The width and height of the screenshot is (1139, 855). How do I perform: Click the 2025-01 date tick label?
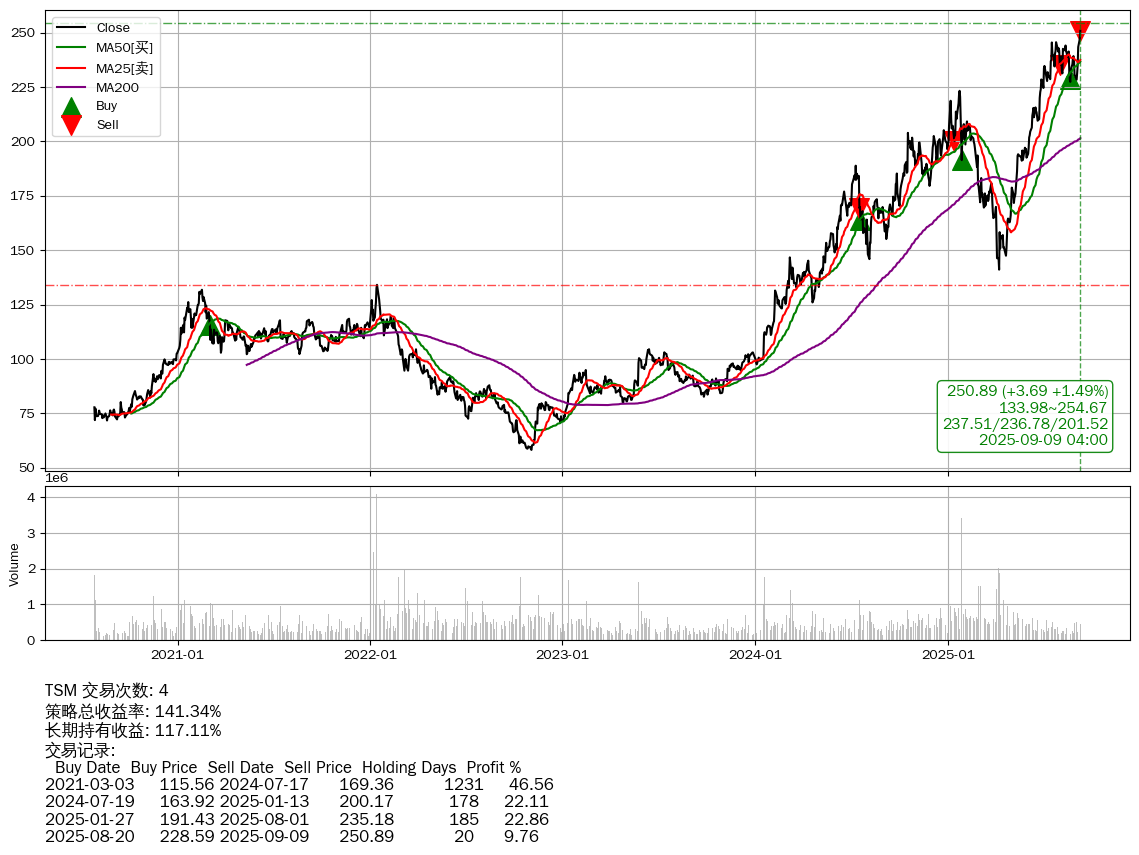click(x=948, y=655)
